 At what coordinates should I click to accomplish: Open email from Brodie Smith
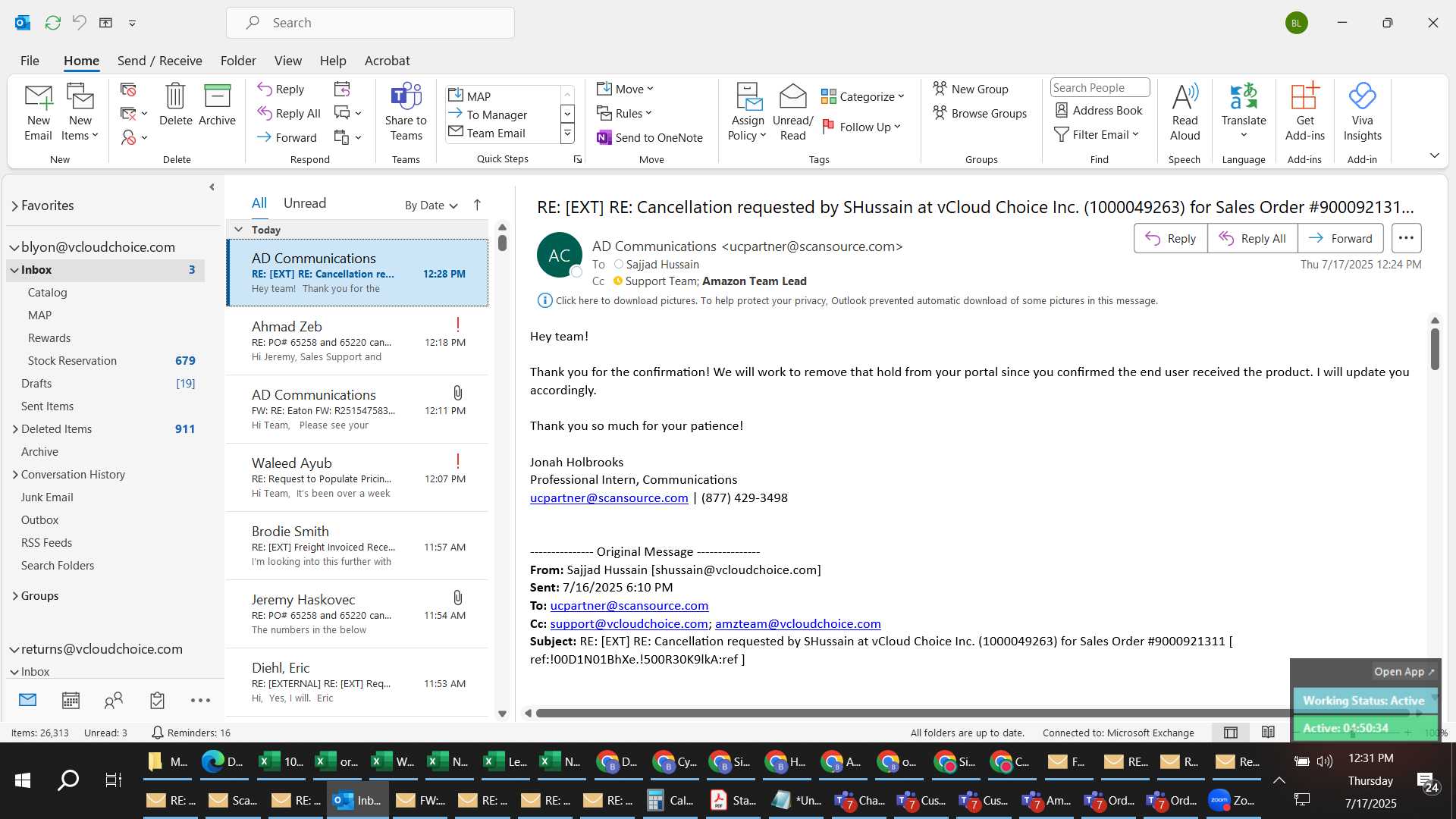tap(357, 546)
